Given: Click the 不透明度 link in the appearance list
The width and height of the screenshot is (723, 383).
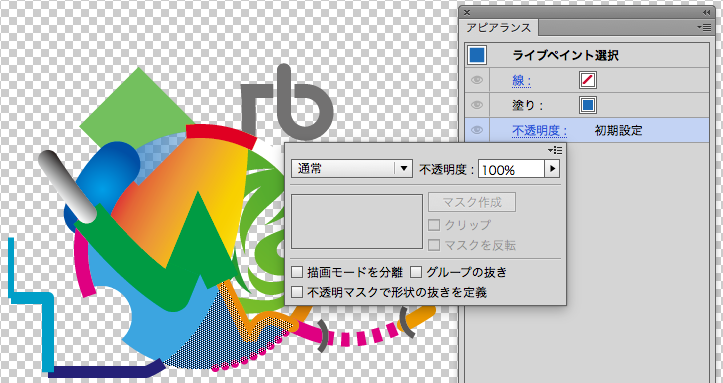Looking at the screenshot, I should pyautogui.click(x=539, y=131).
